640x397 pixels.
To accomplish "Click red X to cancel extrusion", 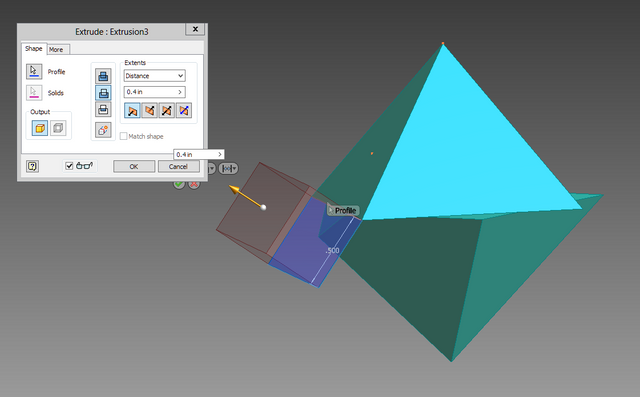I will point(194,184).
